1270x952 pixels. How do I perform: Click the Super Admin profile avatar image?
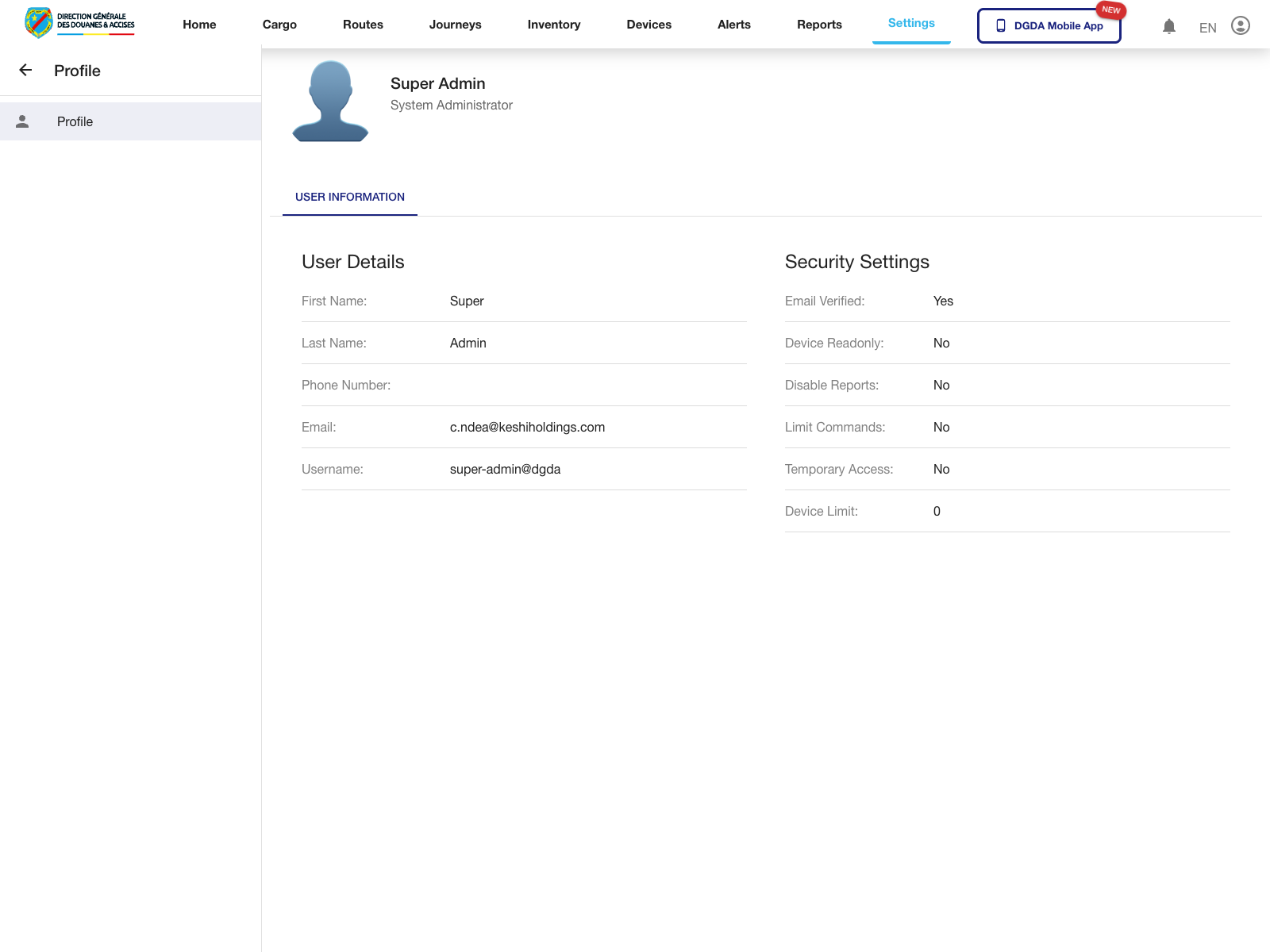(331, 100)
